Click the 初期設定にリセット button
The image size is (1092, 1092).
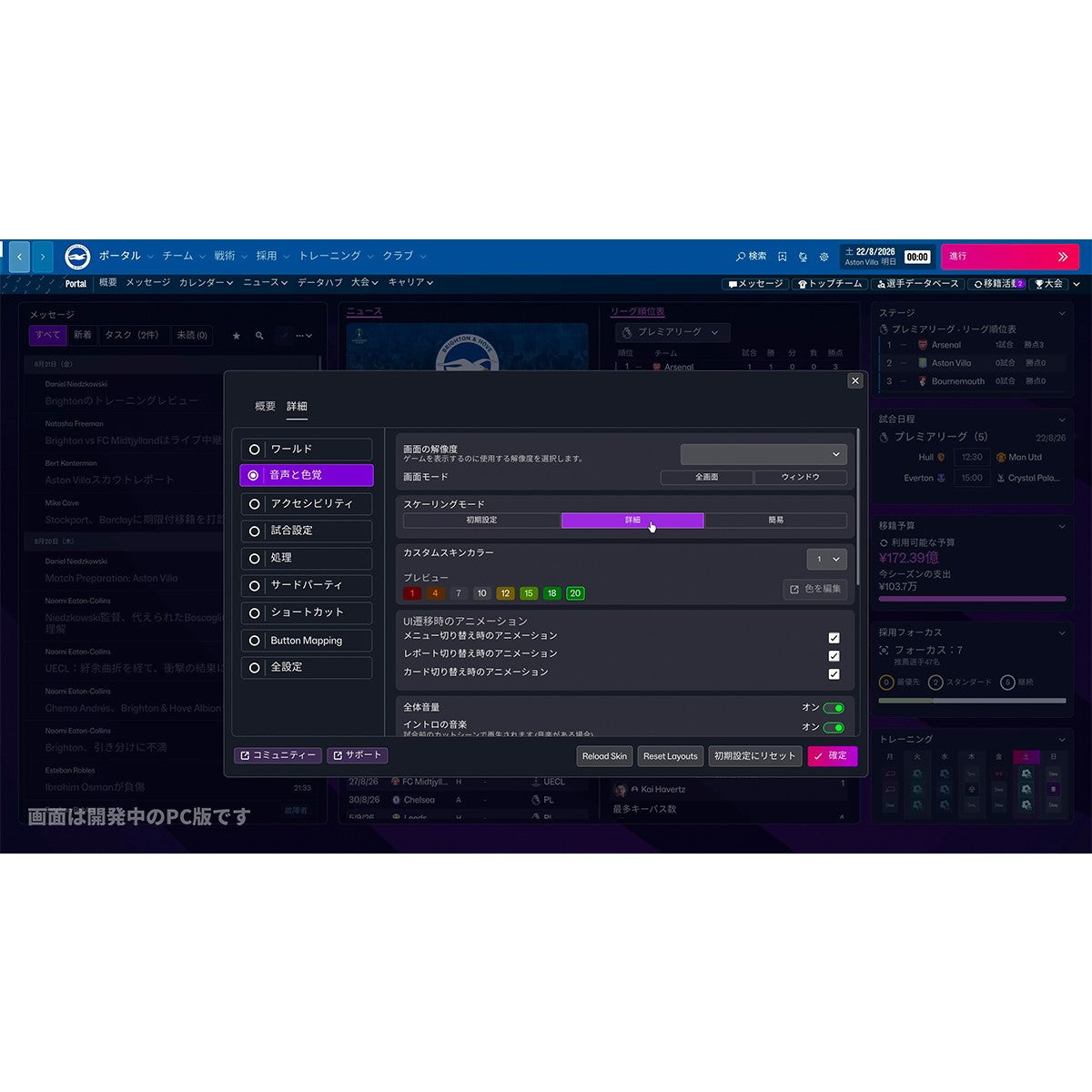point(754,756)
